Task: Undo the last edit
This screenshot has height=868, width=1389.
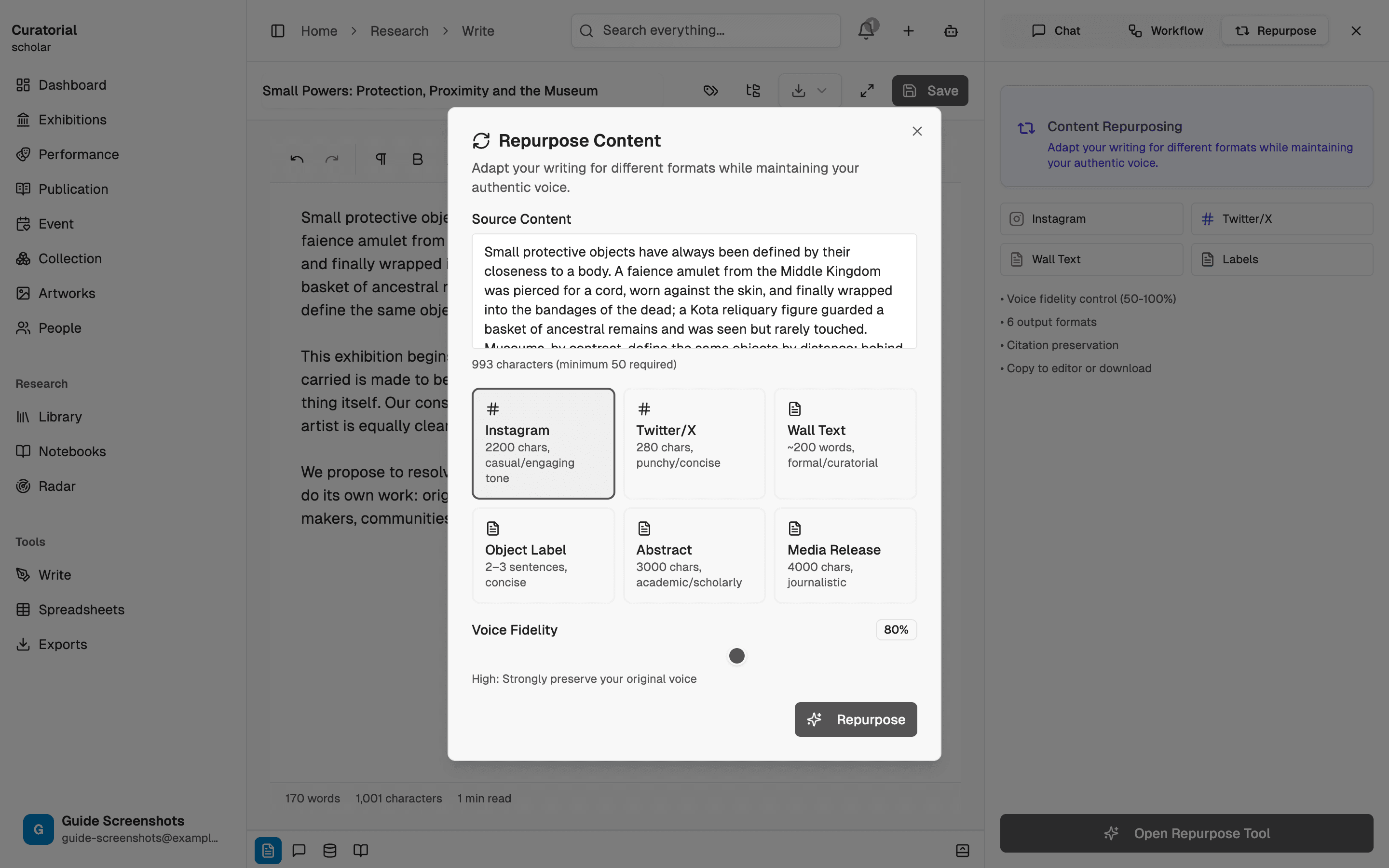Action: [x=297, y=159]
